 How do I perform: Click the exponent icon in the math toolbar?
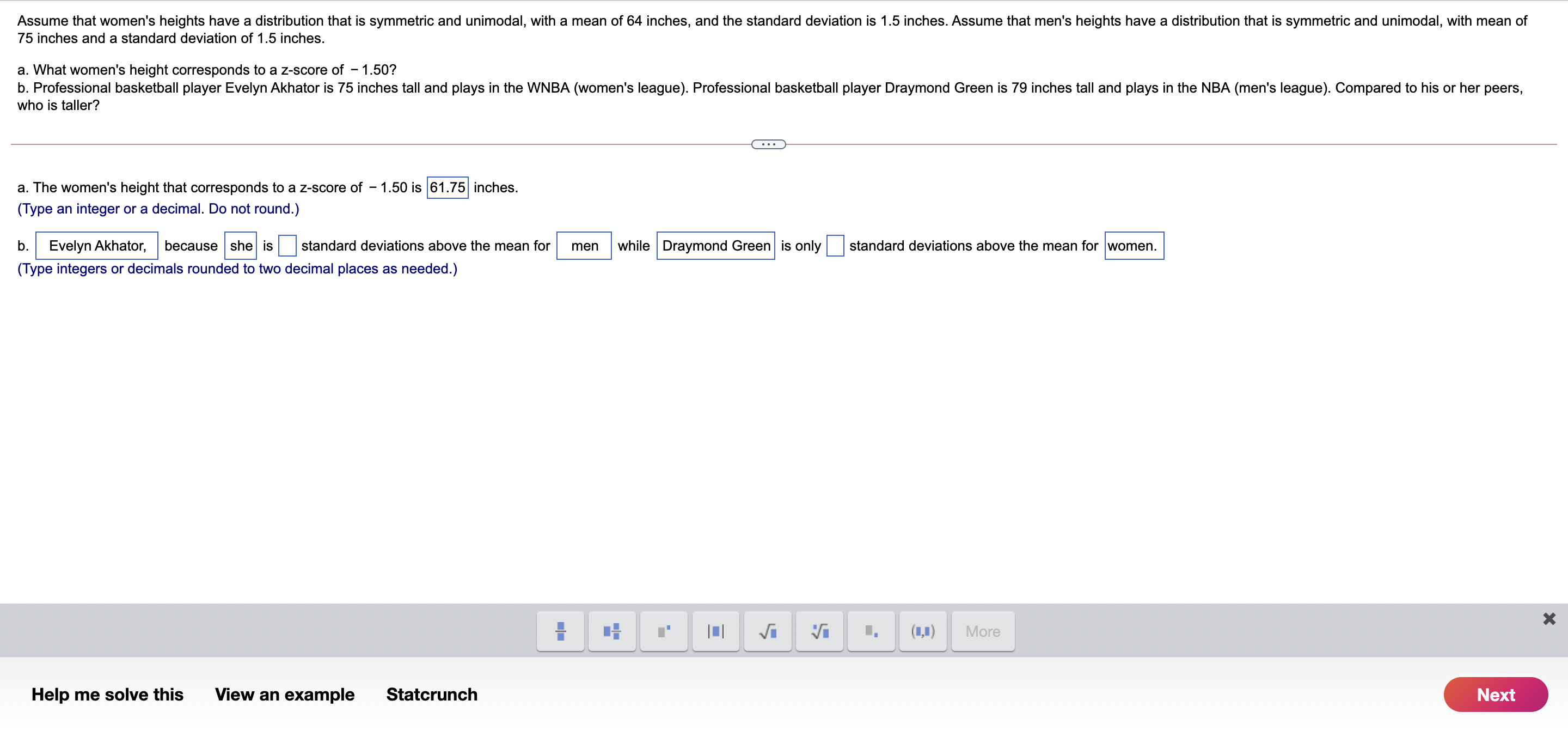click(x=664, y=631)
